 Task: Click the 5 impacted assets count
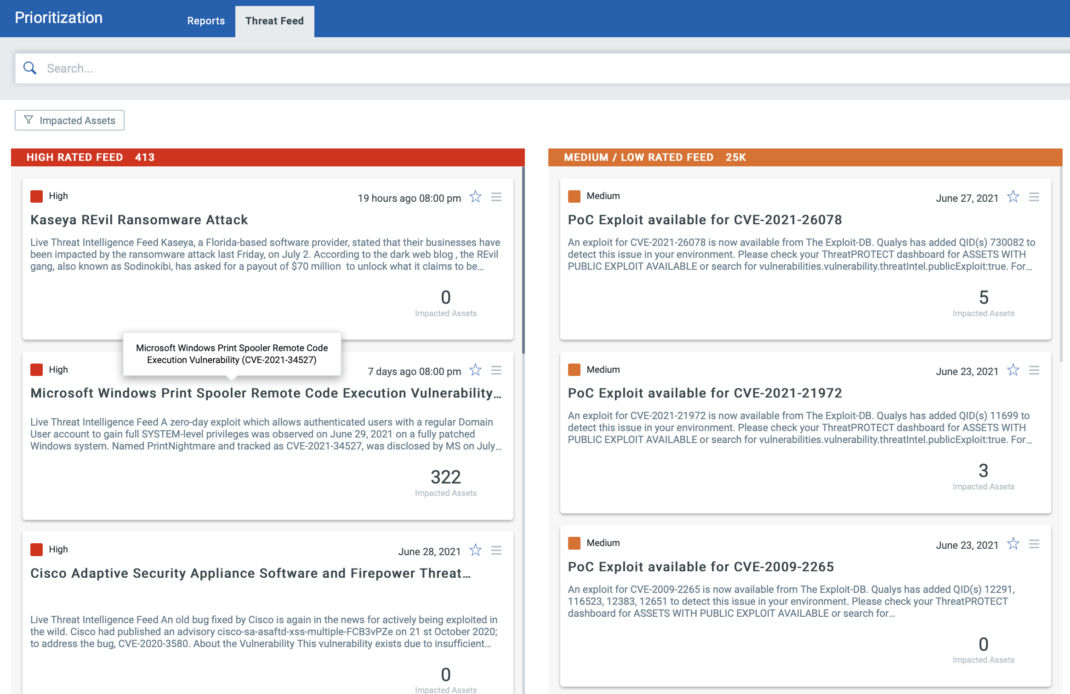tap(983, 298)
